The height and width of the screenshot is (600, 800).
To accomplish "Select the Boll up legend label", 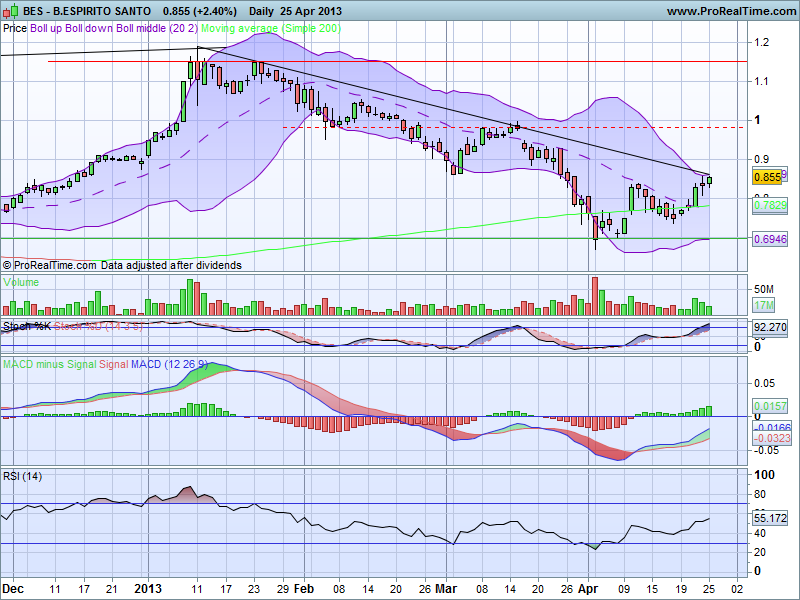I will [46, 28].
